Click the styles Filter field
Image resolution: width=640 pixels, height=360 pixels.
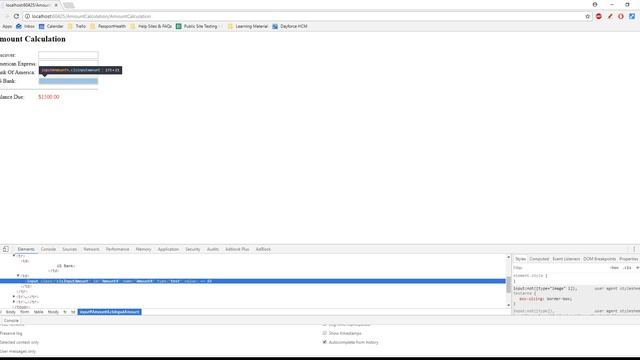[559, 268]
